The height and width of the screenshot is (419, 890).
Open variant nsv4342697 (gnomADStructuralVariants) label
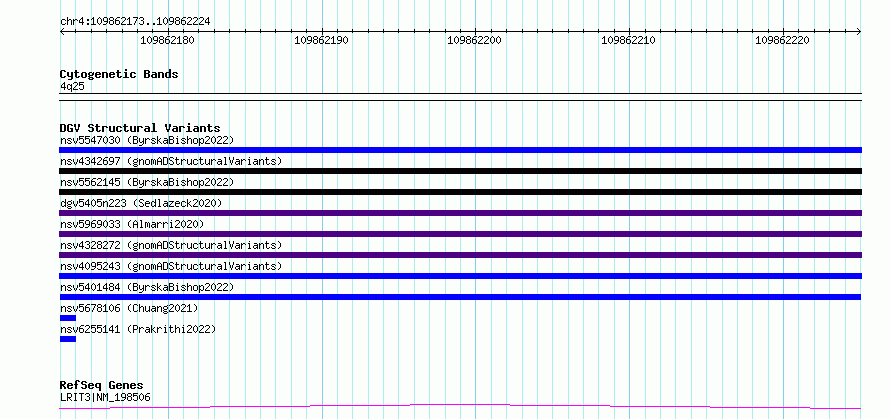pyautogui.click(x=171, y=161)
